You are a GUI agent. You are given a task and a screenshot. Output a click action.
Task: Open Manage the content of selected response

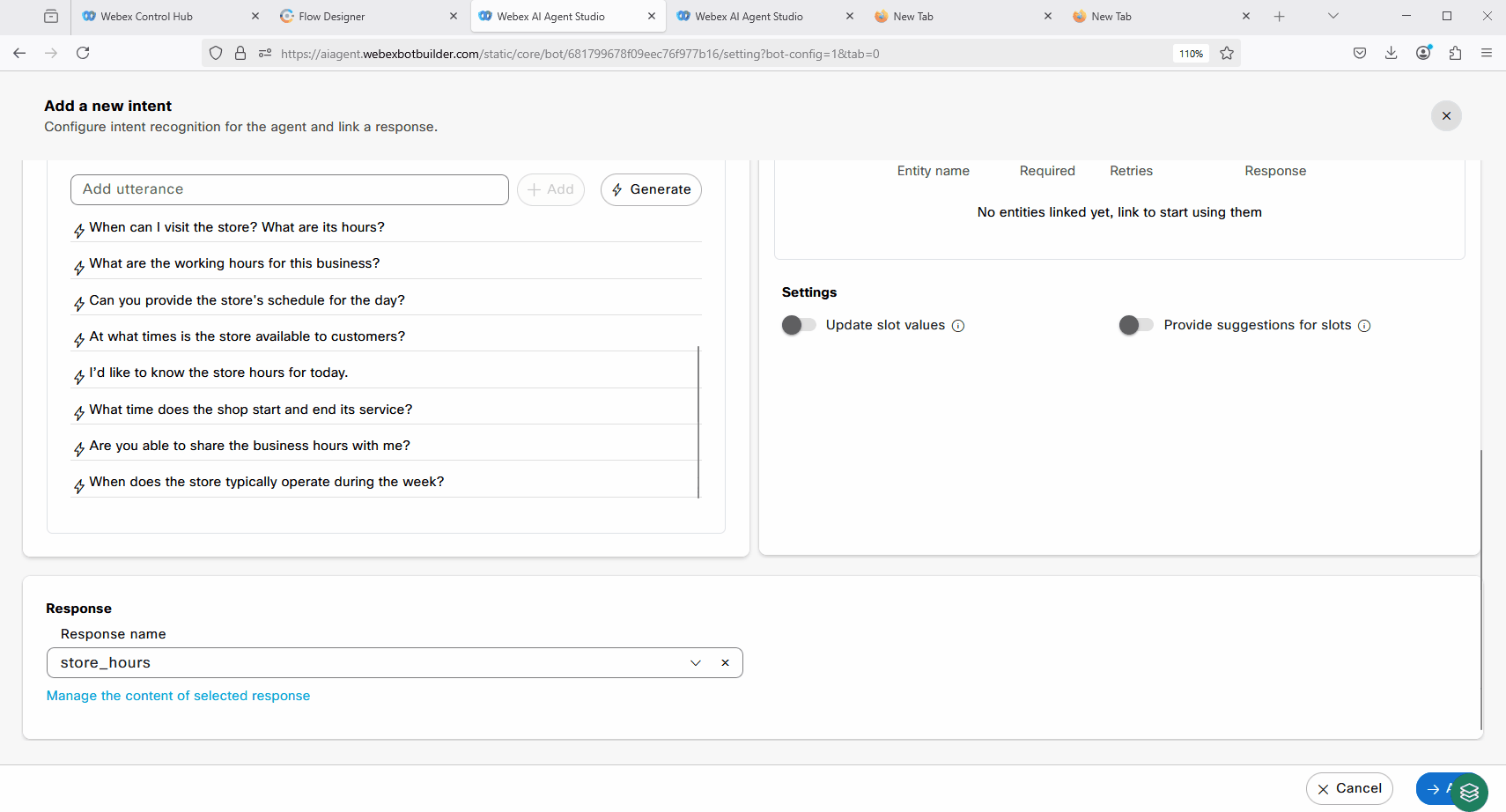(x=178, y=696)
